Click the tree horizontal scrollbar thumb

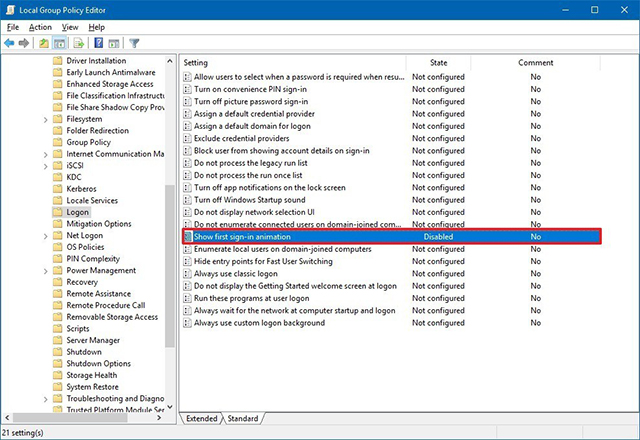tap(69, 418)
